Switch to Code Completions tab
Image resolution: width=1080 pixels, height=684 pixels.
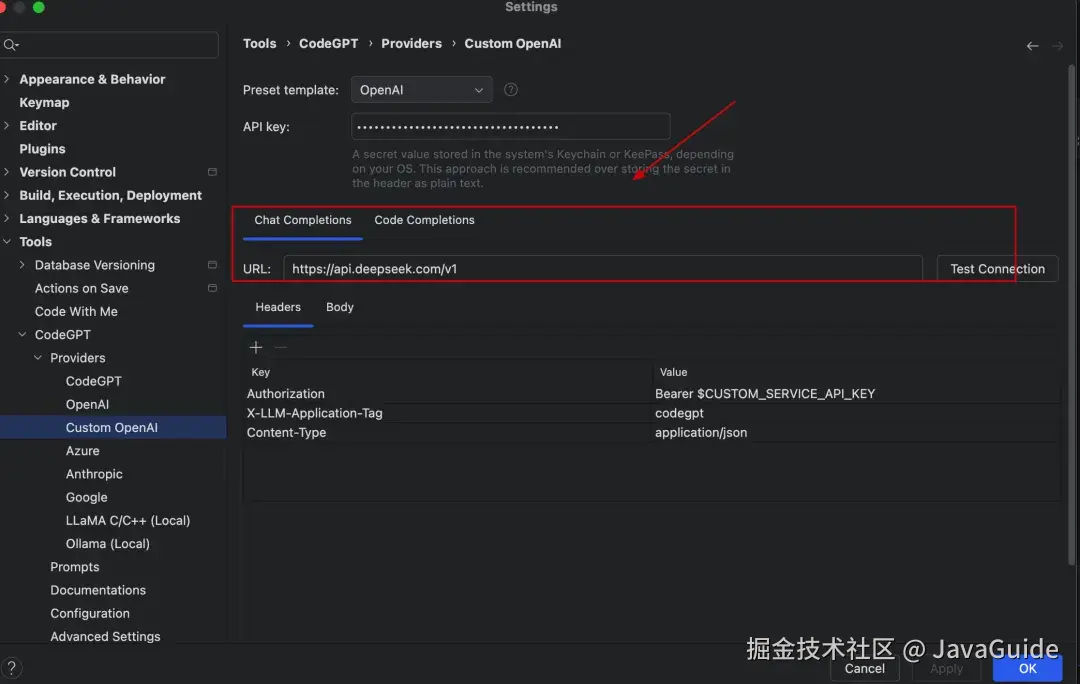424,220
